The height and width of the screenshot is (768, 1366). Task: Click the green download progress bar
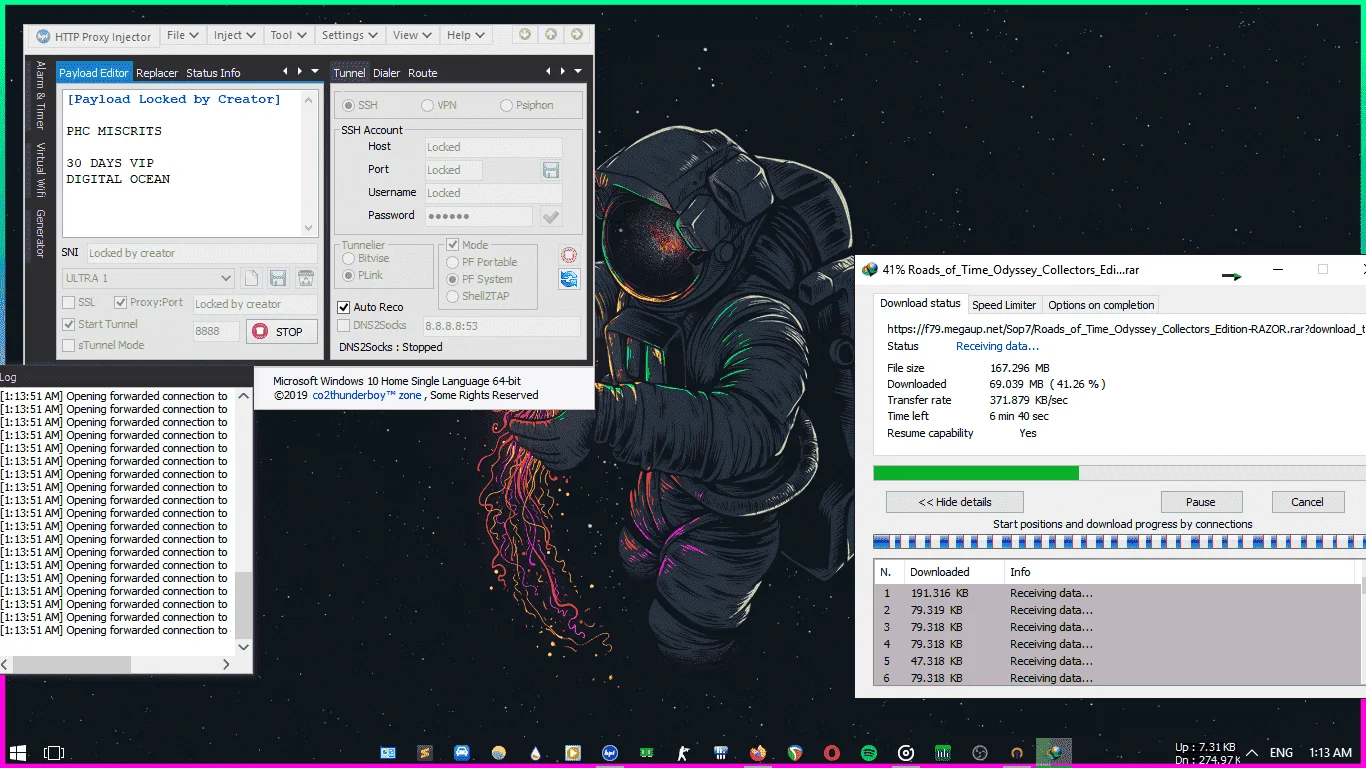[976, 473]
